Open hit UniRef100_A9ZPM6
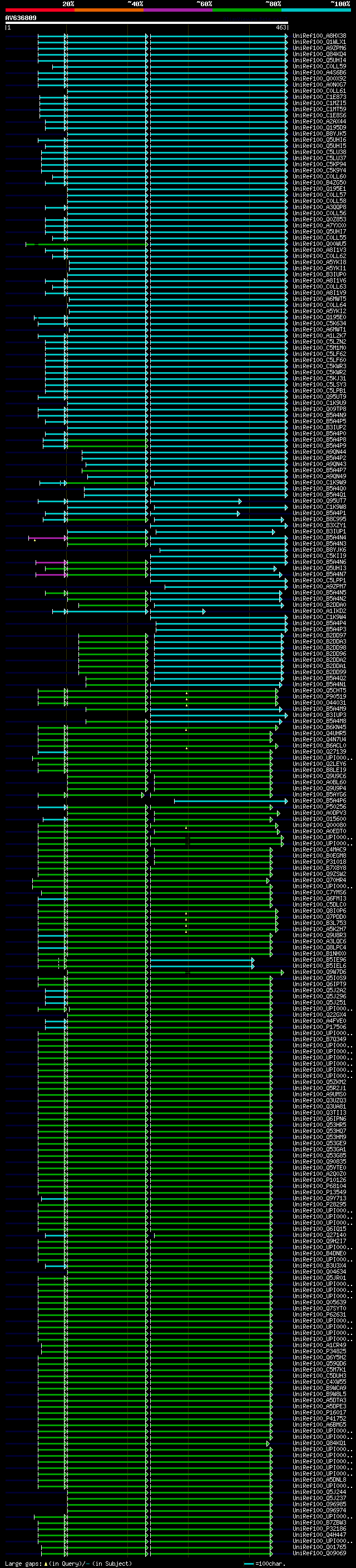The width and height of the screenshot is (356, 1568). [x=319, y=48]
